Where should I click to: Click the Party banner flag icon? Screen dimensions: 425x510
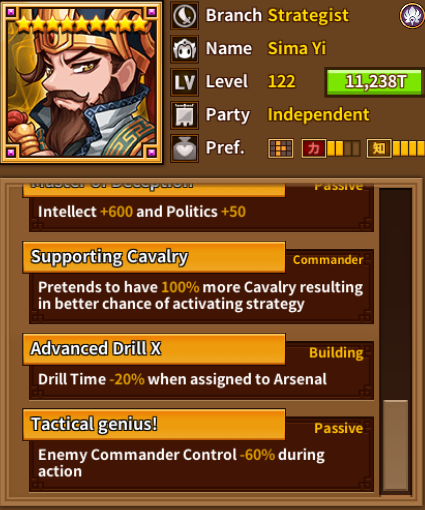click(x=184, y=115)
